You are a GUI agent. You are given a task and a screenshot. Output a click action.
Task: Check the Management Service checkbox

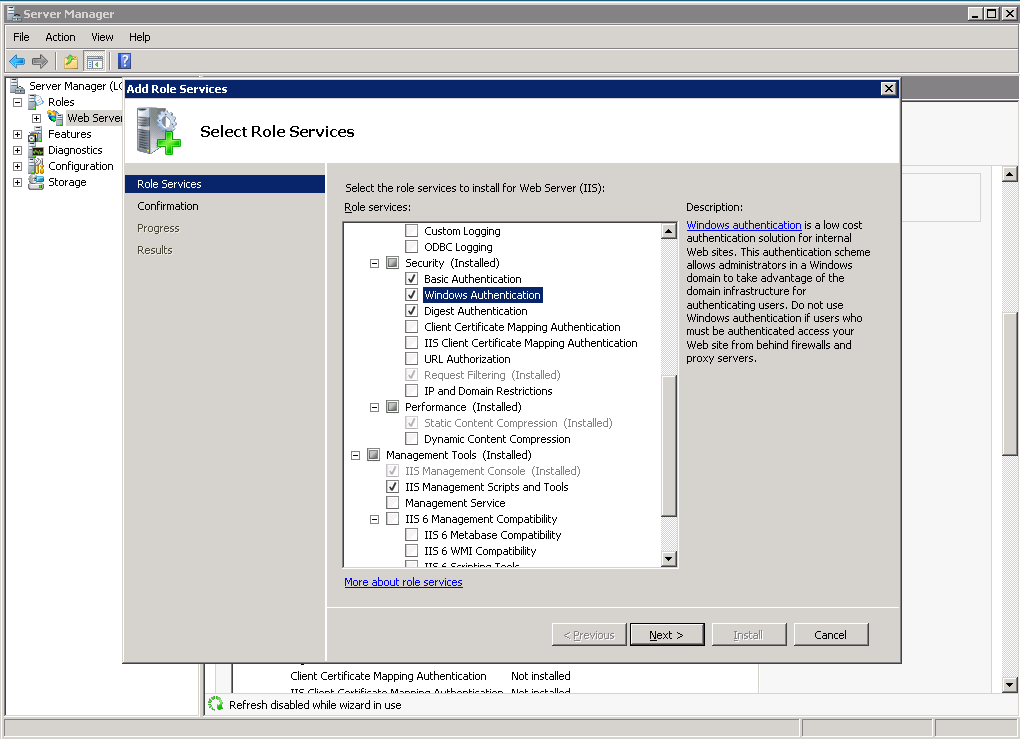pyautogui.click(x=392, y=503)
